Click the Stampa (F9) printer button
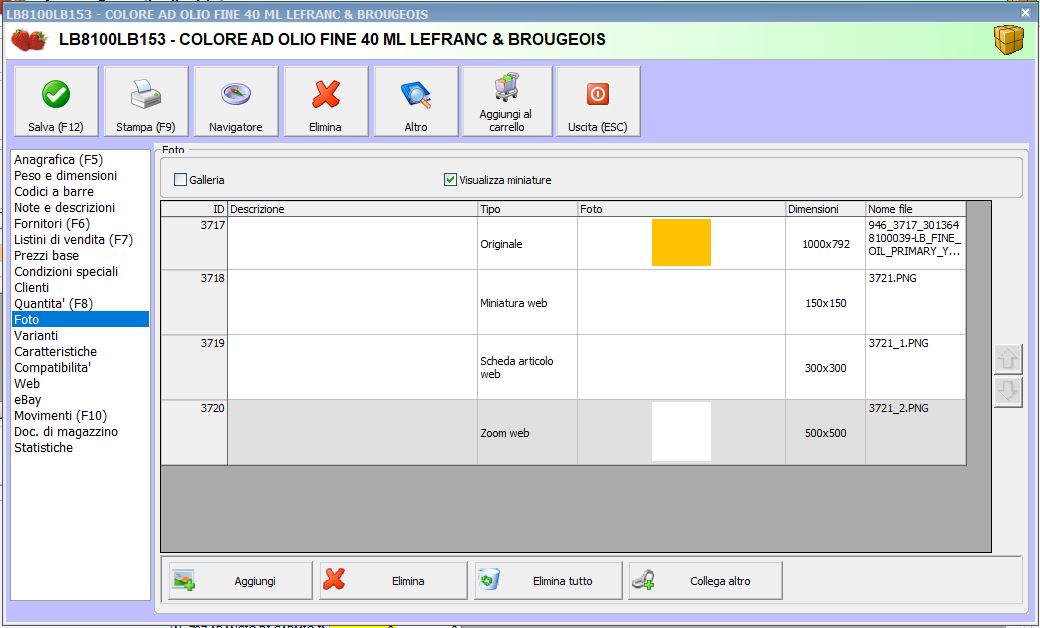 (x=146, y=101)
